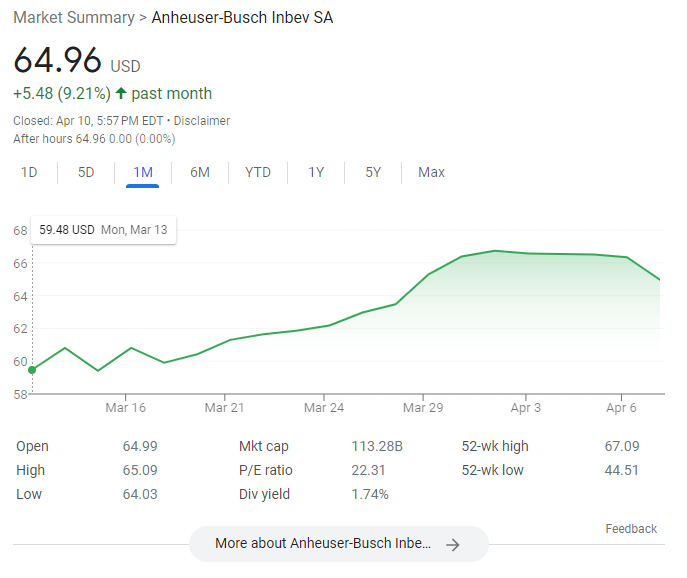The width and height of the screenshot is (687, 578).
Task: Switch chart to YTD
Action: (x=258, y=172)
